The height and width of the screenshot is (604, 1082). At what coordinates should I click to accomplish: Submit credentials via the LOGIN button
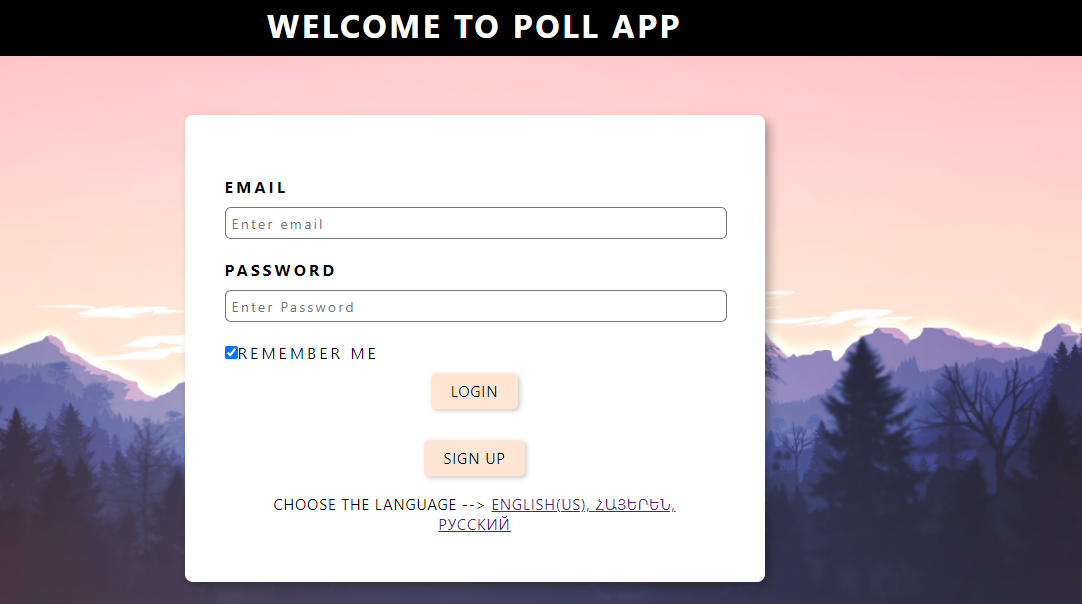pos(475,391)
